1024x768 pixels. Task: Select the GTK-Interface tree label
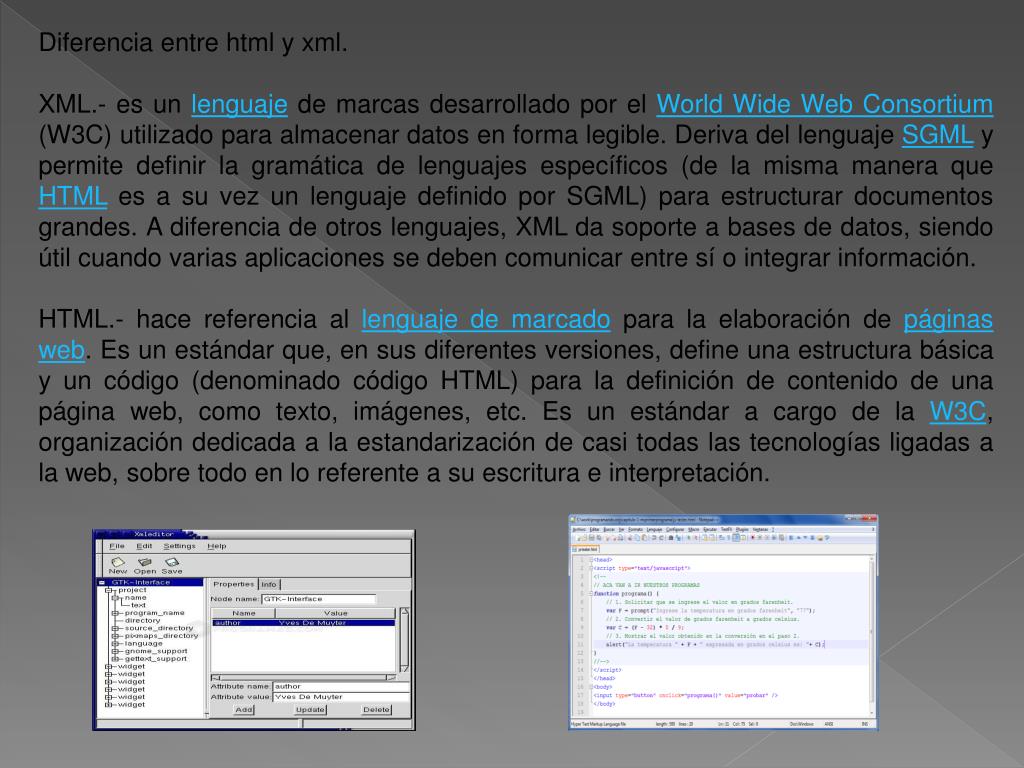tap(140, 583)
